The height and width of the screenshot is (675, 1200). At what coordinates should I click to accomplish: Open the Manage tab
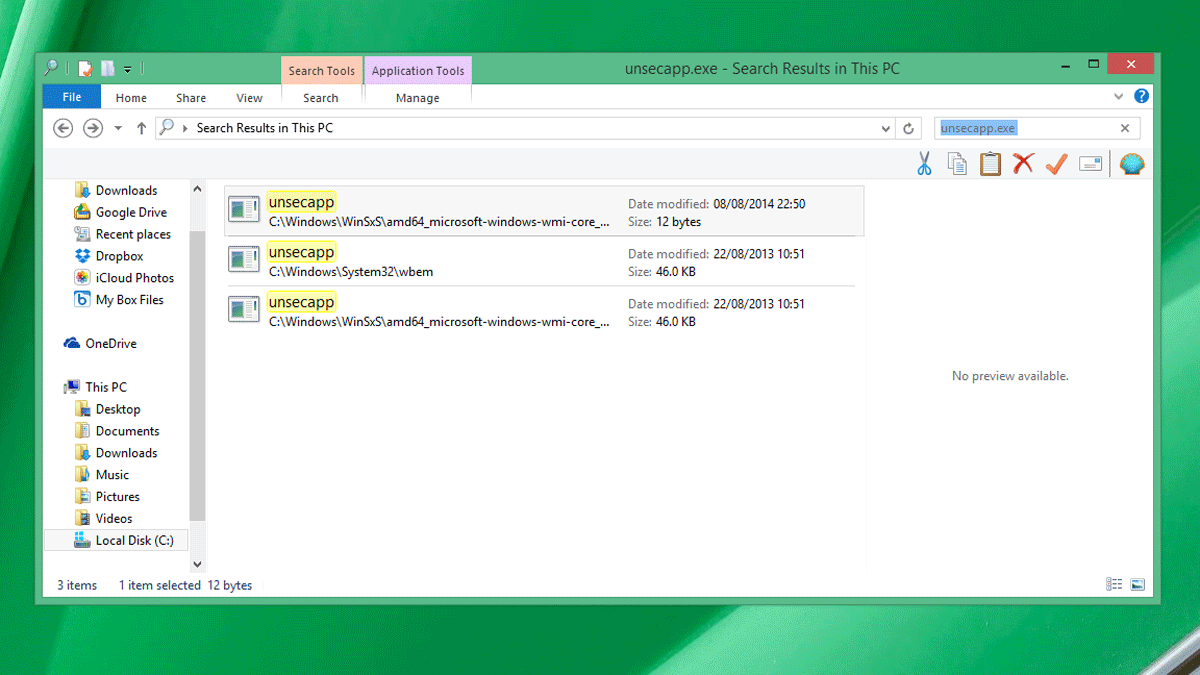[x=417, y=98]
